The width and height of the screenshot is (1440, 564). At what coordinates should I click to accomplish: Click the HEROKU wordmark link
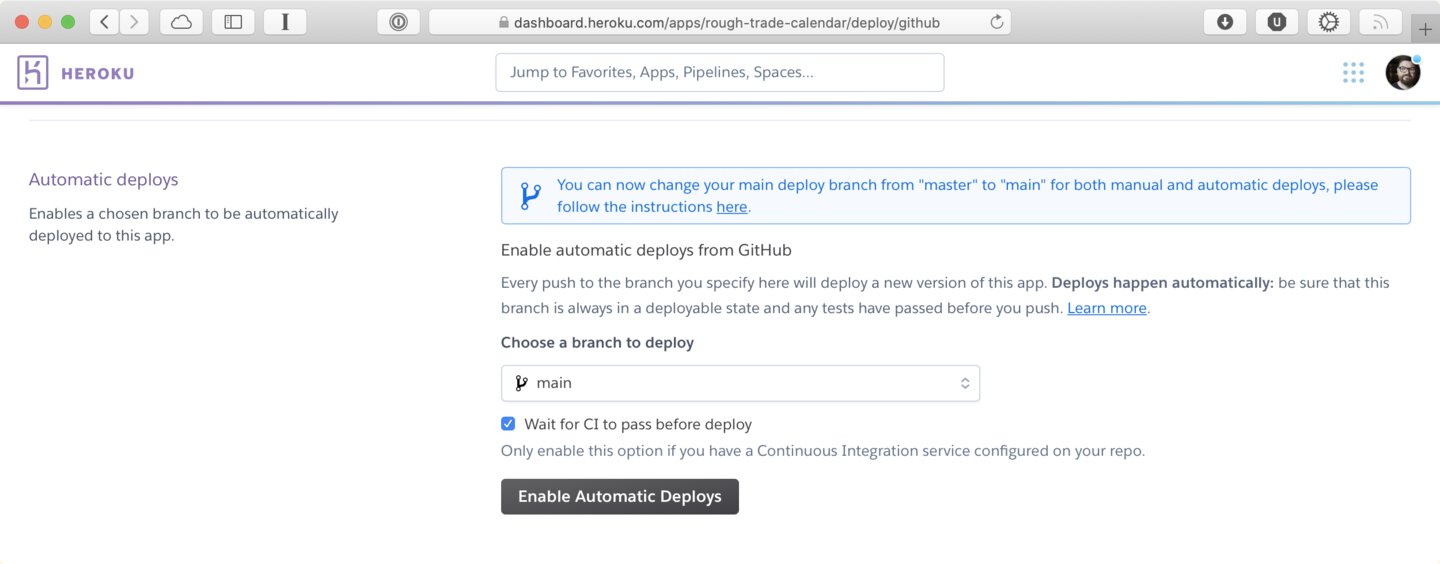98,74
